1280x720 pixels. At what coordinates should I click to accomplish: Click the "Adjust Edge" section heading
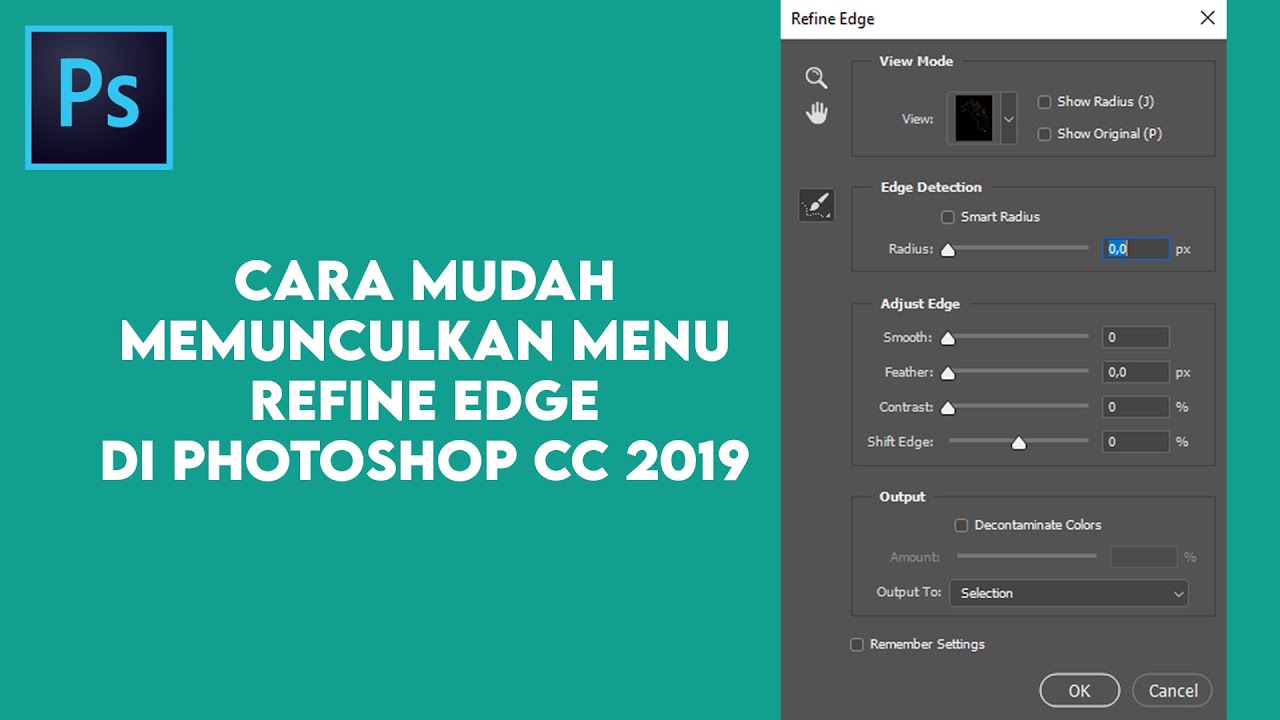tap(920, 304)
